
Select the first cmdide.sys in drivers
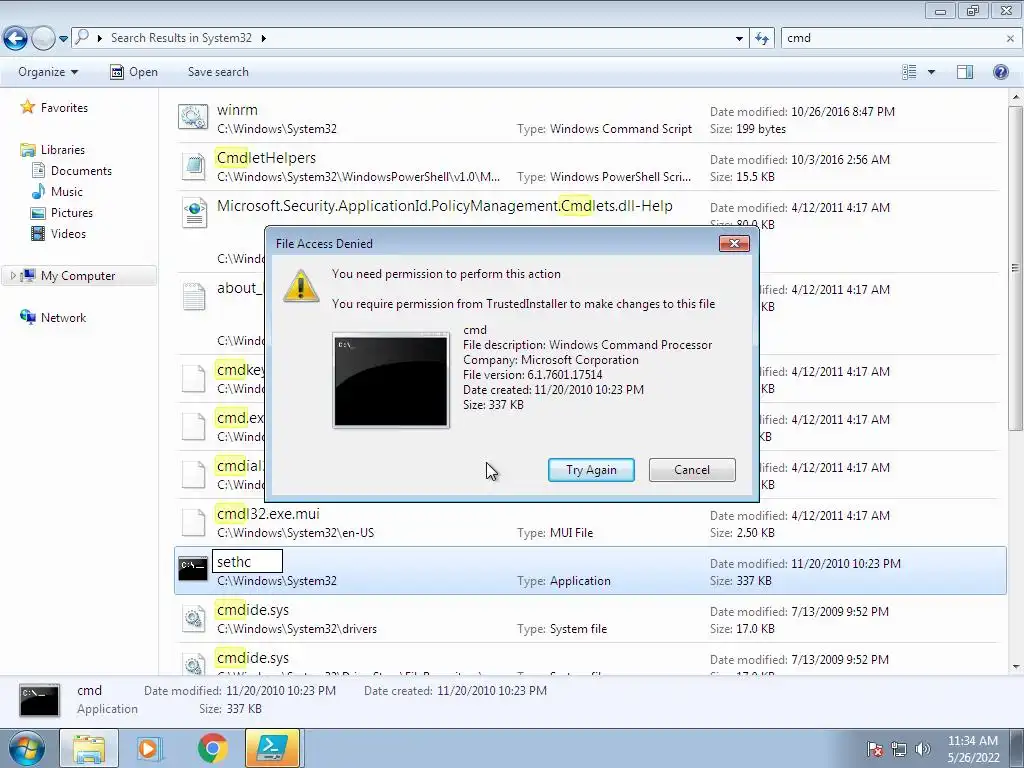(253, 610)
